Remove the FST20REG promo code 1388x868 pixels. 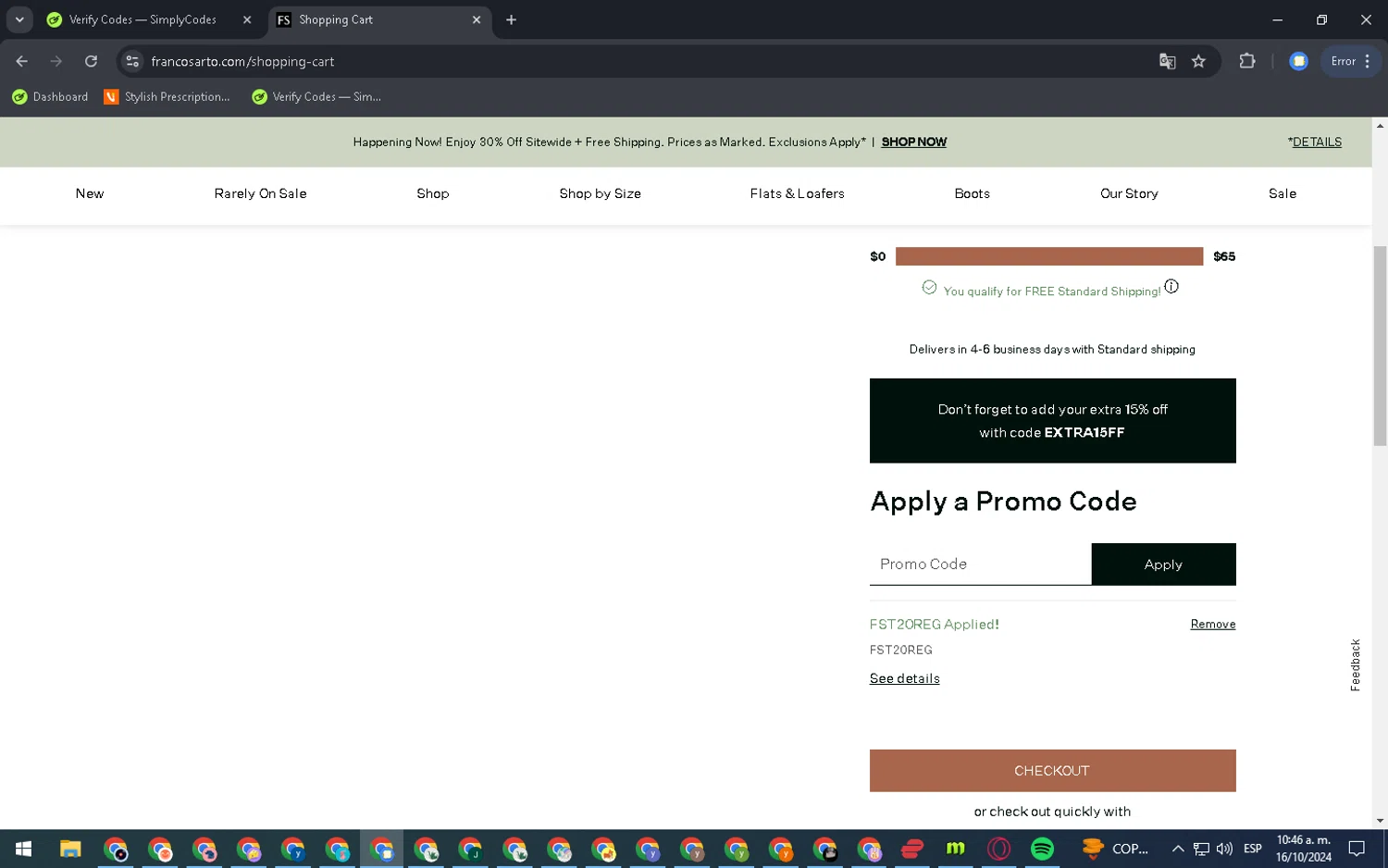(x=1212, y=625)
